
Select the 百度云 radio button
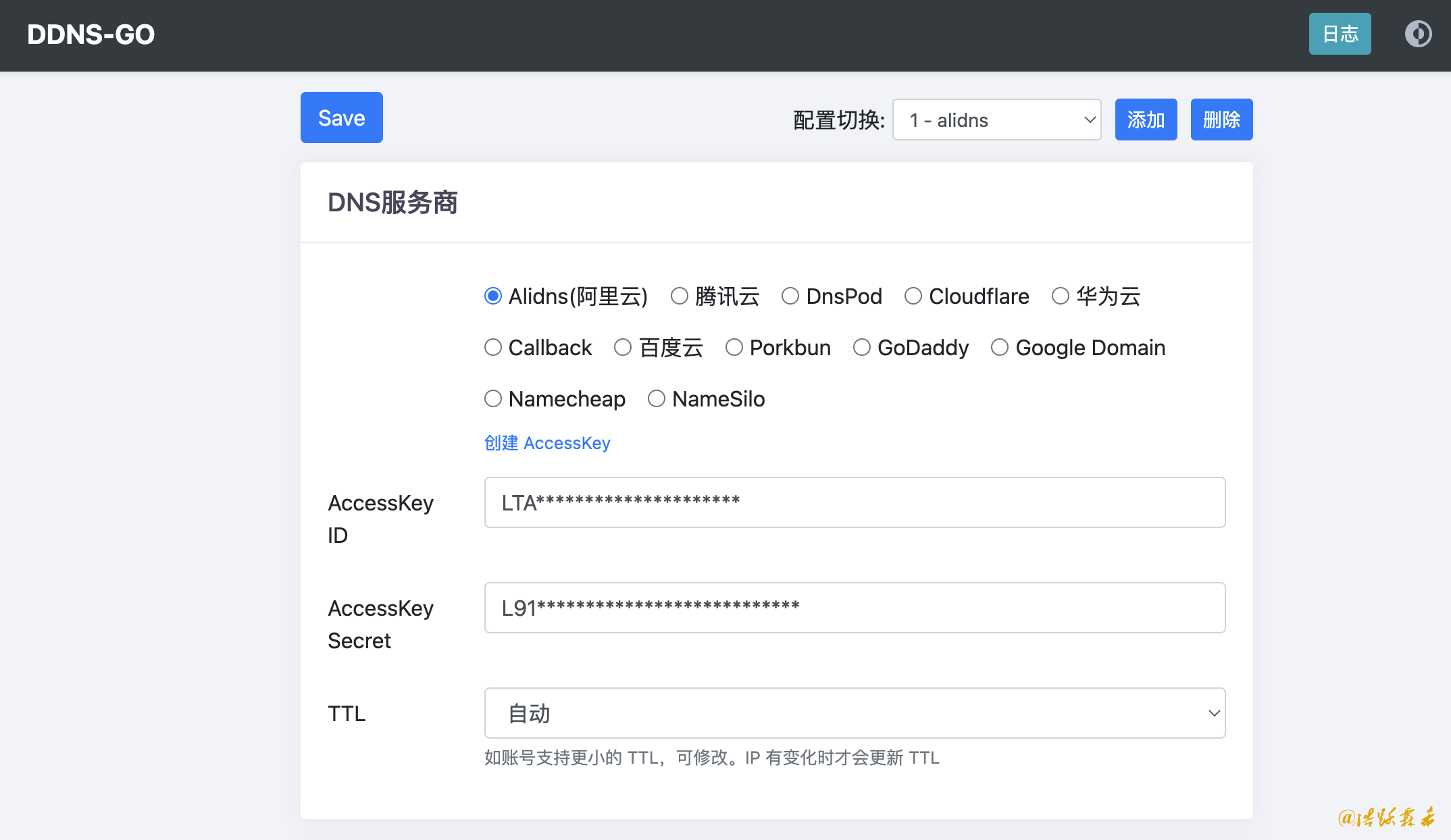[x=622, y=347]
